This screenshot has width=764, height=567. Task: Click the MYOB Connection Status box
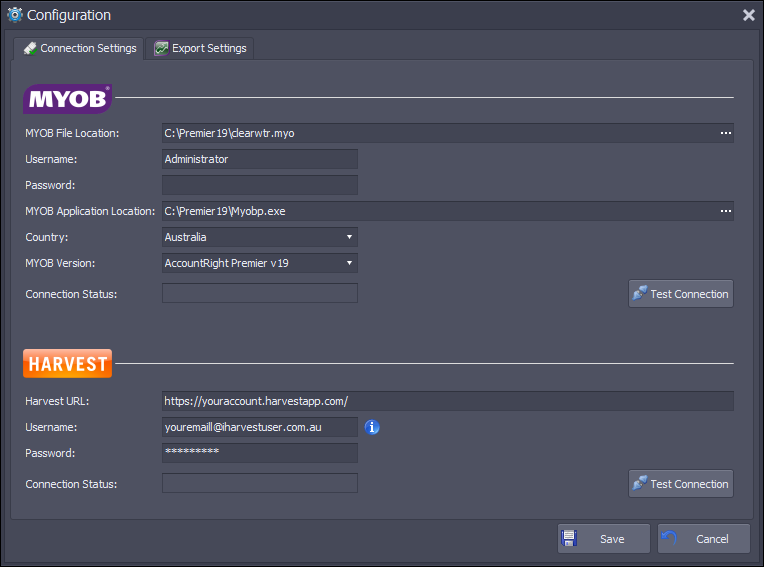pos(260,293)
